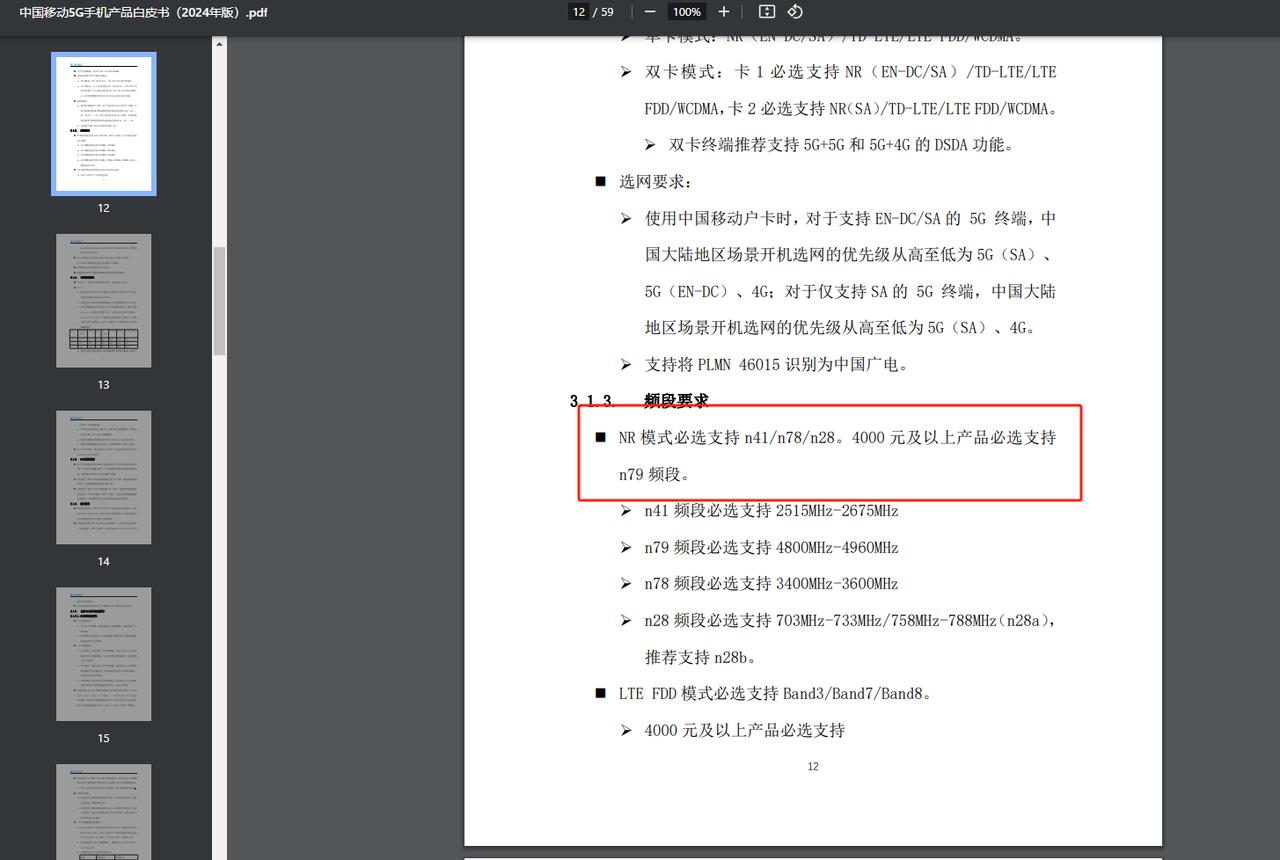The image size is (1280, 860).
Task: Click the LTE FDD 模式必选支持 Band3/Band7/Band8 line
Action: 775,694
